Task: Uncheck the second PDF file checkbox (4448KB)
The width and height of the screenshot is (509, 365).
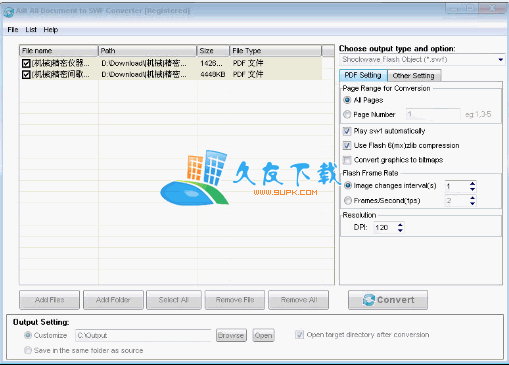Action: [26, 74]
